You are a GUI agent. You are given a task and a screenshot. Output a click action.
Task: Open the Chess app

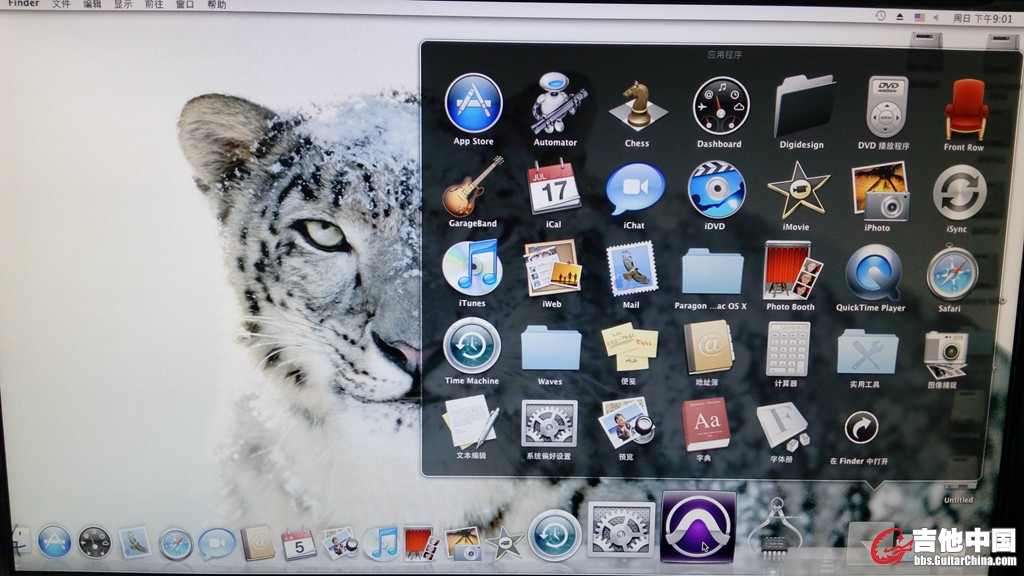(x=637, y=106)
